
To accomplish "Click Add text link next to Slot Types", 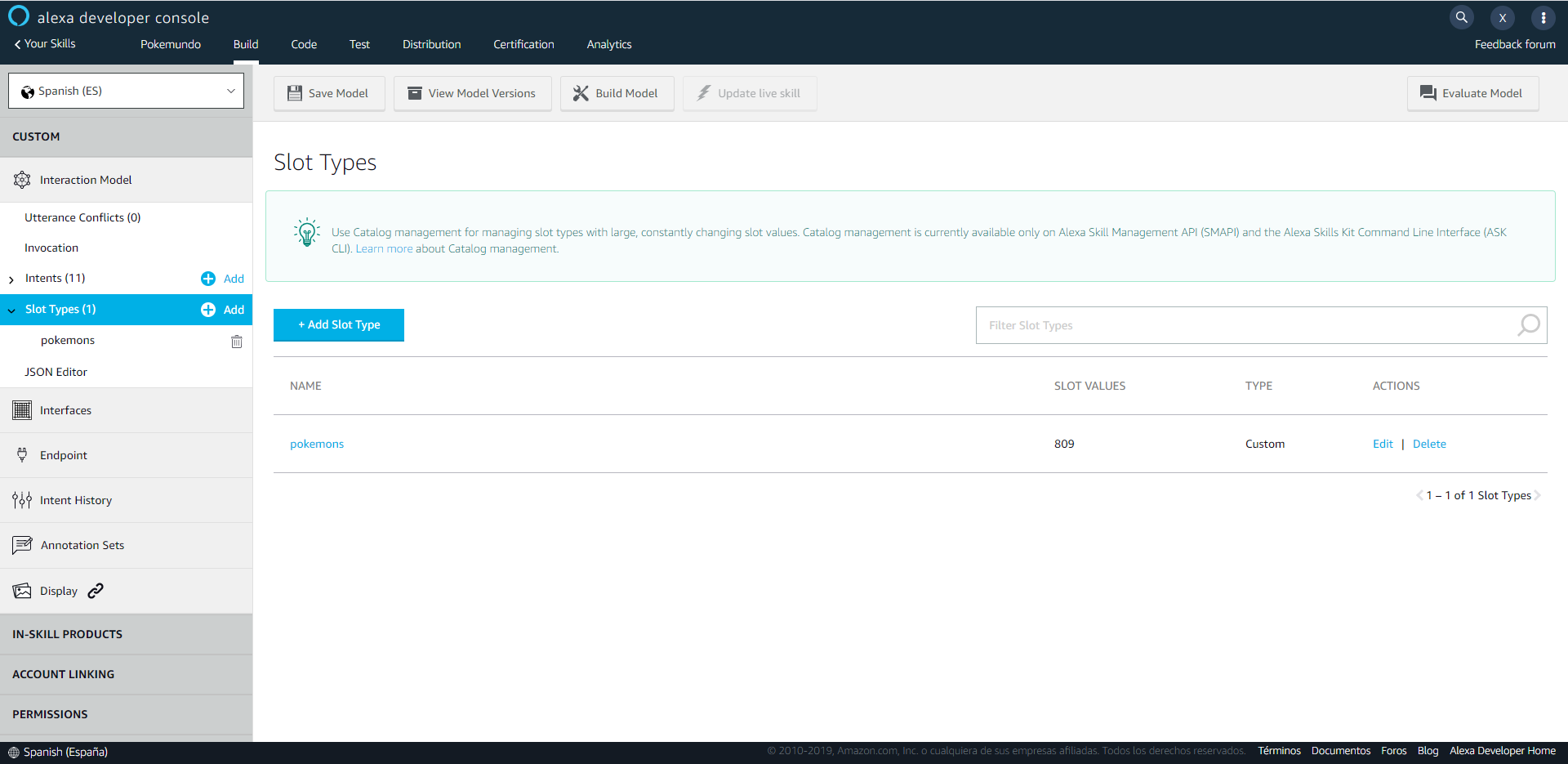I will (234, 310).
